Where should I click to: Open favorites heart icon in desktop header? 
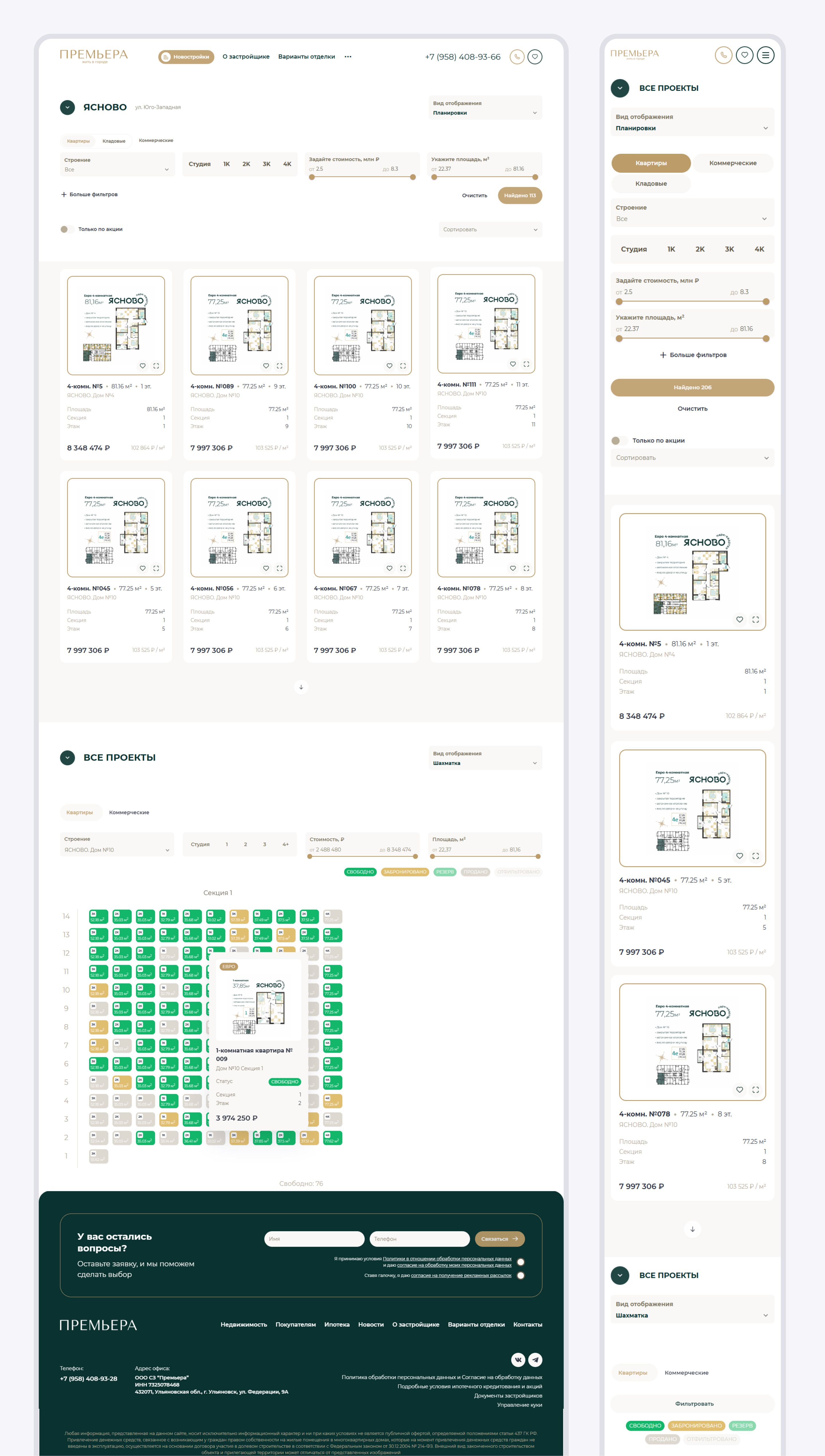(535, 57)
